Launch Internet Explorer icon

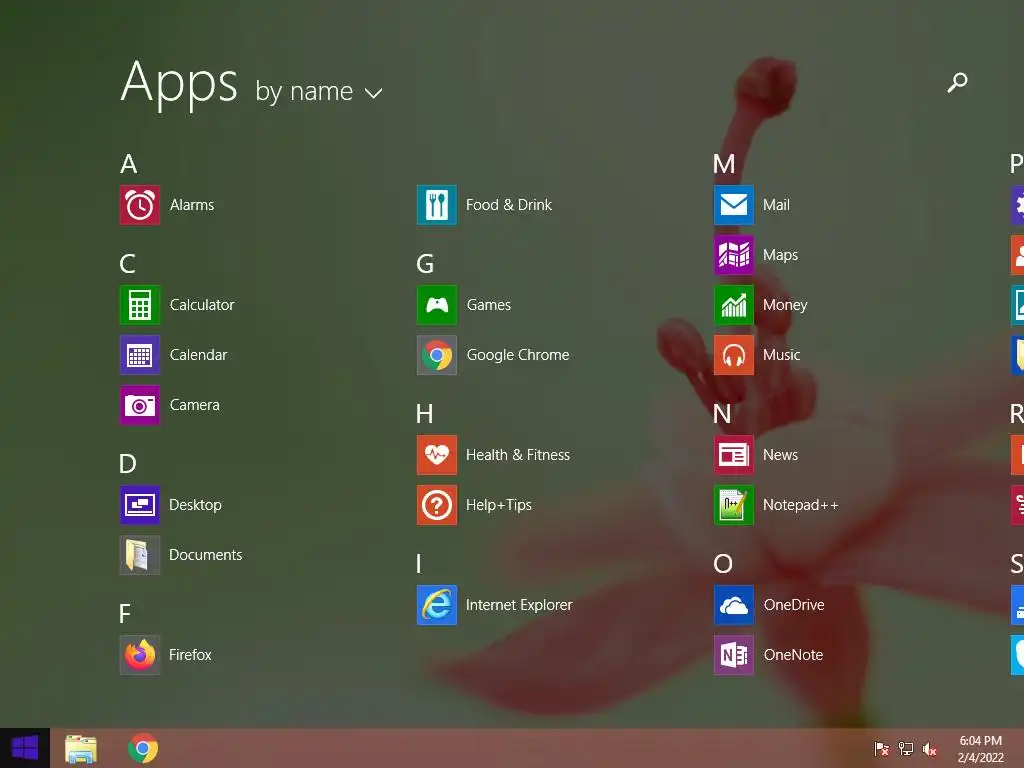[x=437, y=605]
